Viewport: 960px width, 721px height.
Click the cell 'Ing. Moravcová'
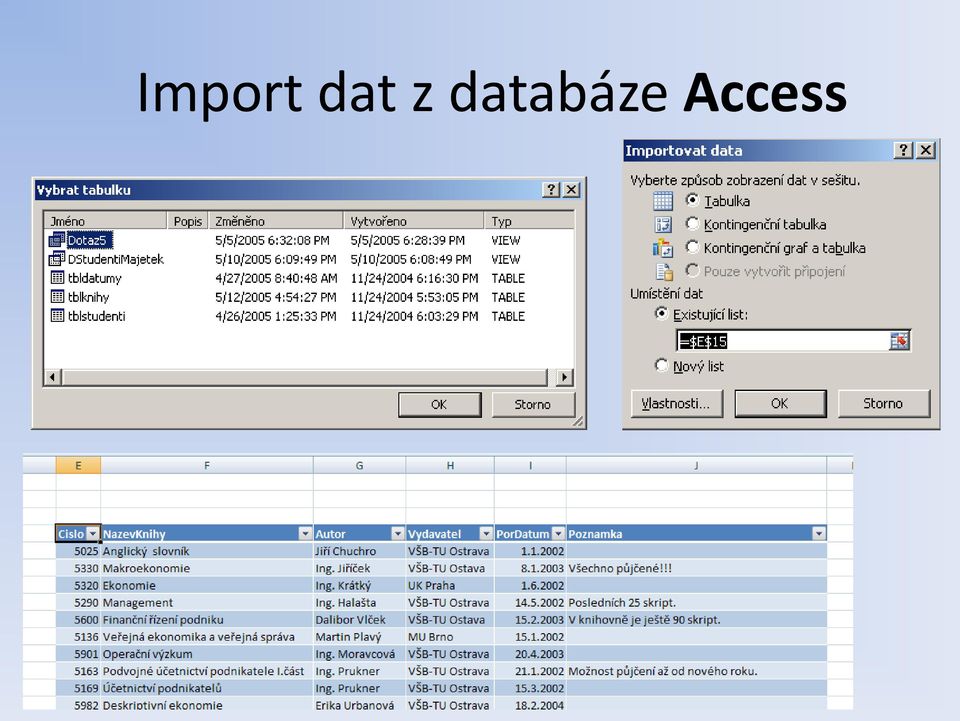359,654
